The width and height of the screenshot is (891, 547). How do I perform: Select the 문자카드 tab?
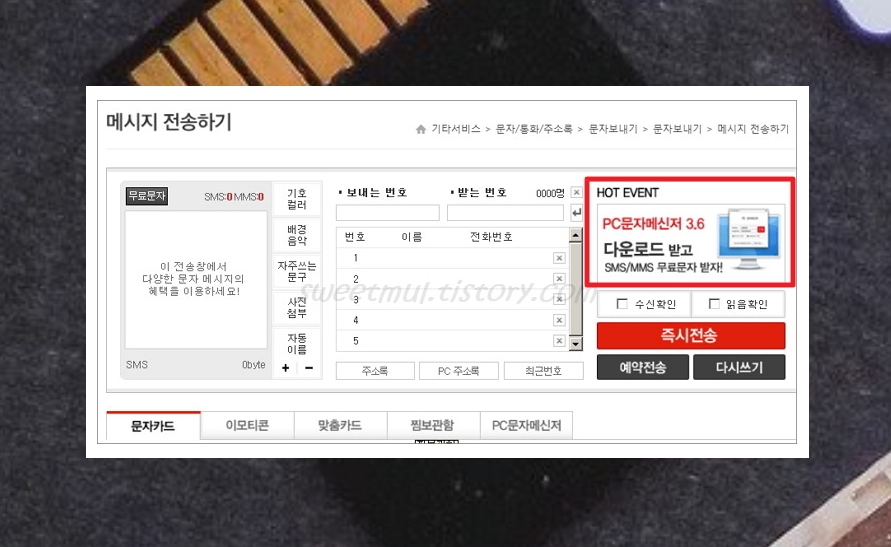point(153,426)
